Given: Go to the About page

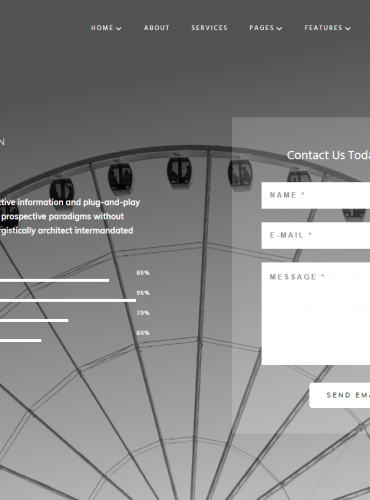Looking at the screenshot, I should tap(157, 28).
